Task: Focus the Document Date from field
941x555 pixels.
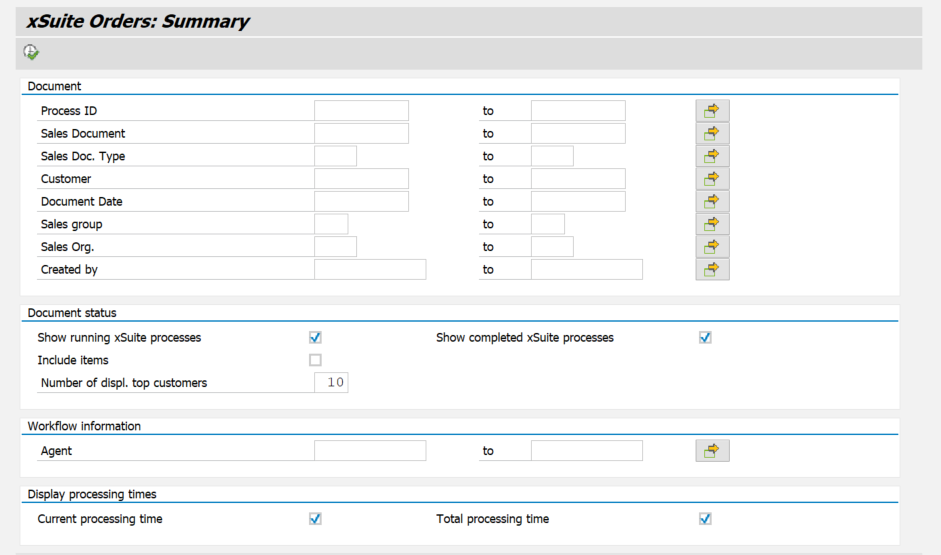Action: click(361, 201)
